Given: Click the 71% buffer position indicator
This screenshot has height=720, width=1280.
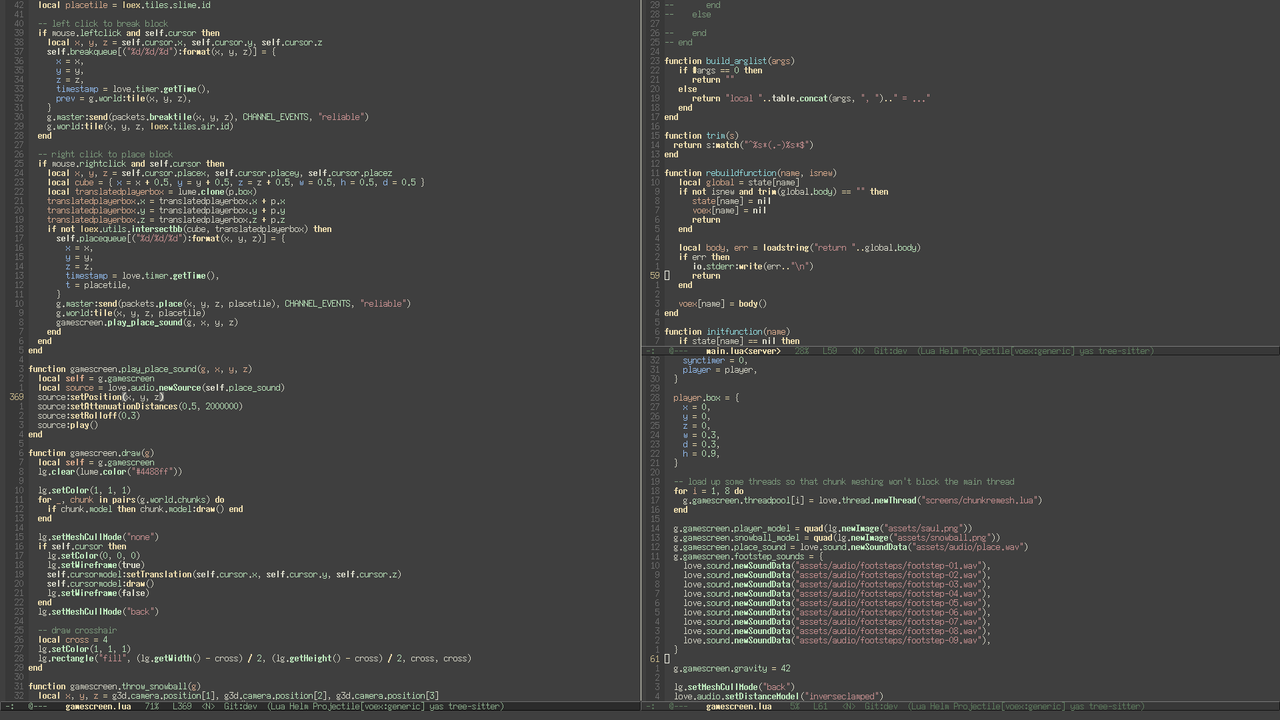Looking at the screenshot, I should [151, 706].
